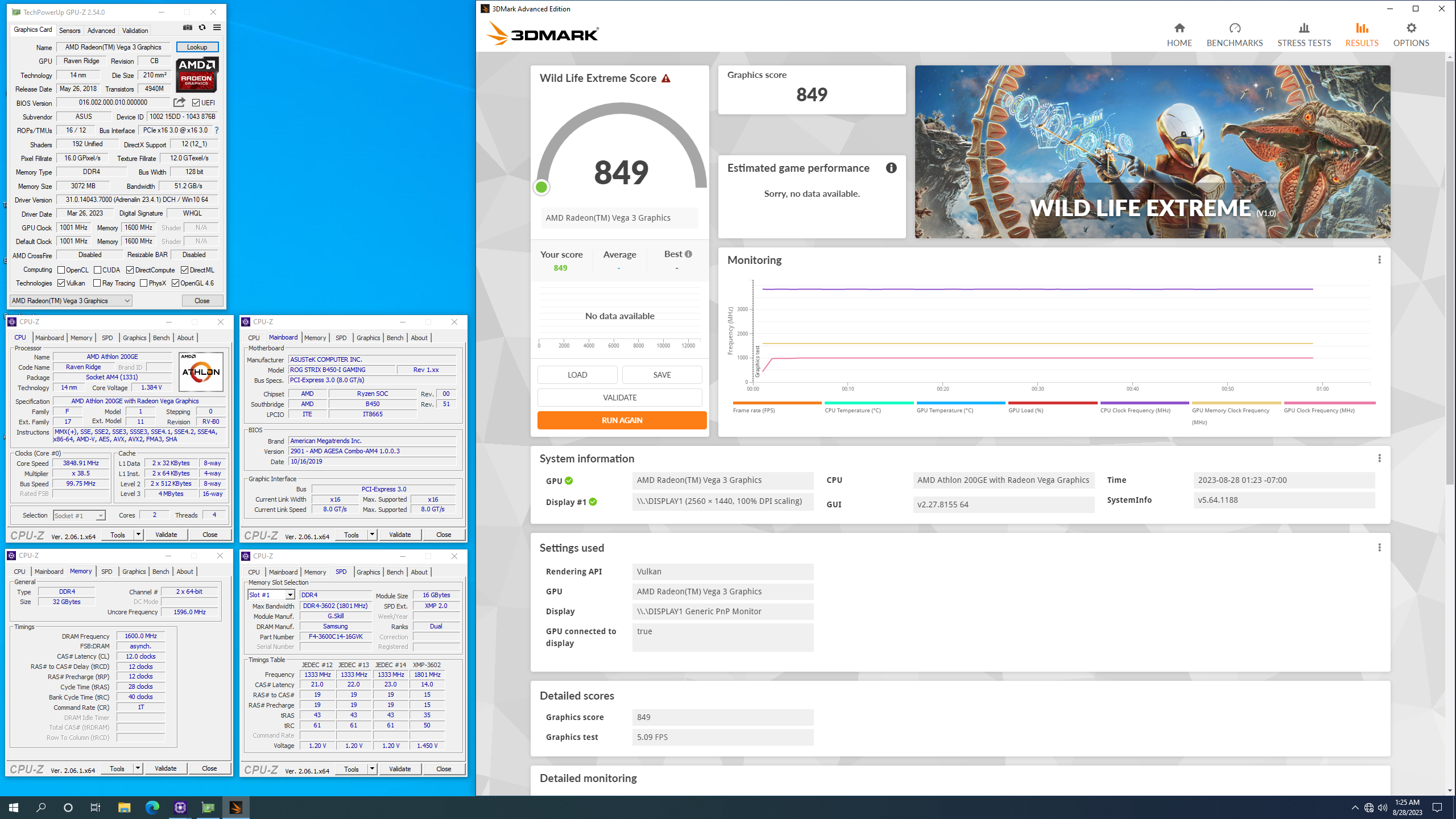The image size is (1456, 819).
Task: Click the 3DMark icon in the taskbar
Action: tap(235, 807)
